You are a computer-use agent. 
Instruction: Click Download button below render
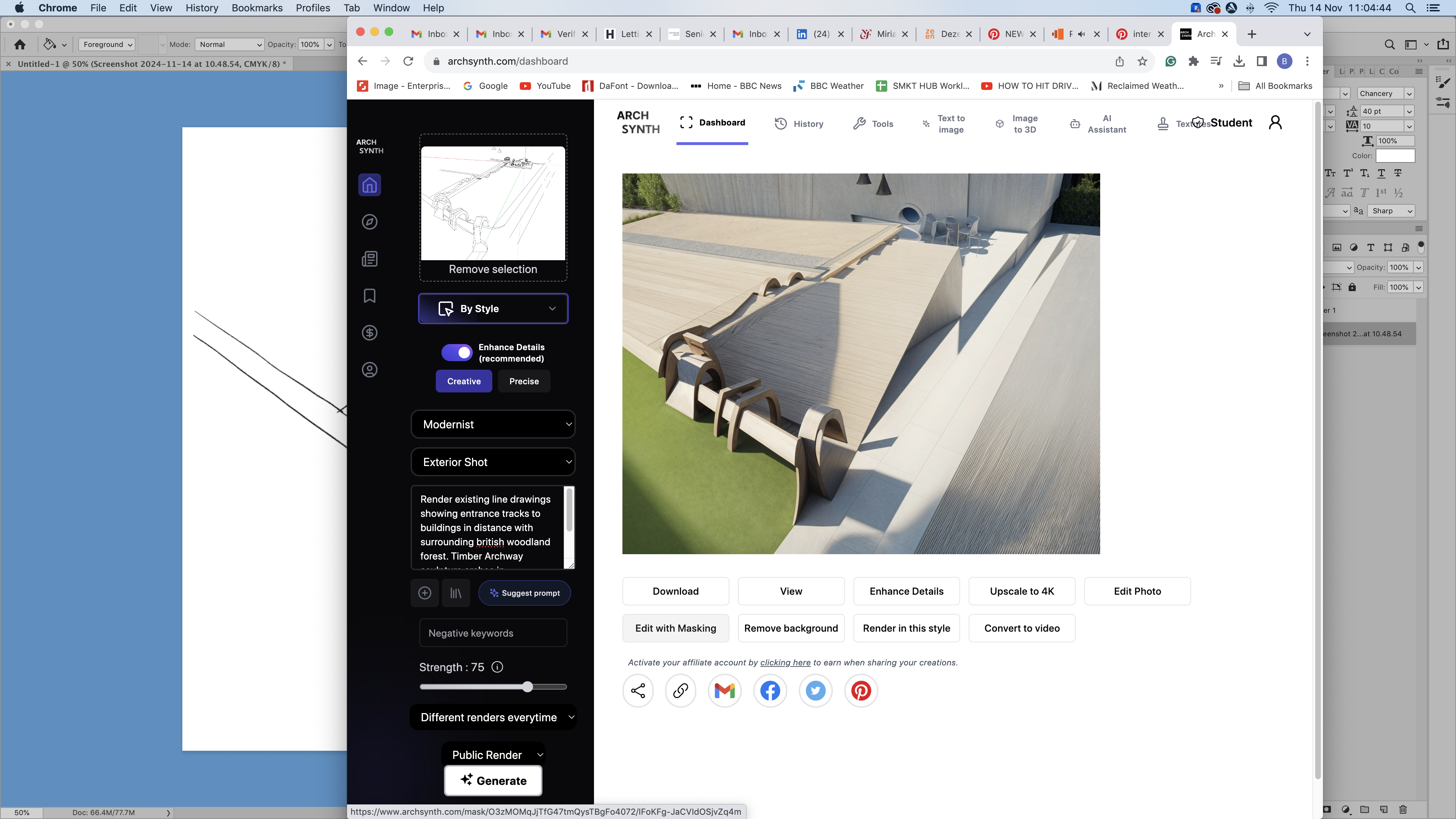point(675,591)
